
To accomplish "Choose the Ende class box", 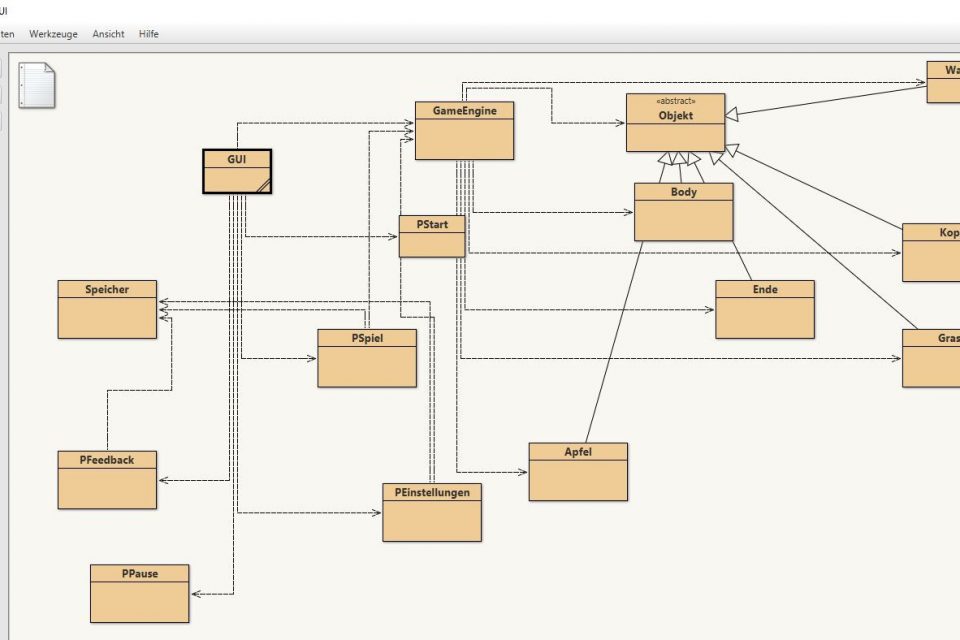I will (x=764, y=310).
